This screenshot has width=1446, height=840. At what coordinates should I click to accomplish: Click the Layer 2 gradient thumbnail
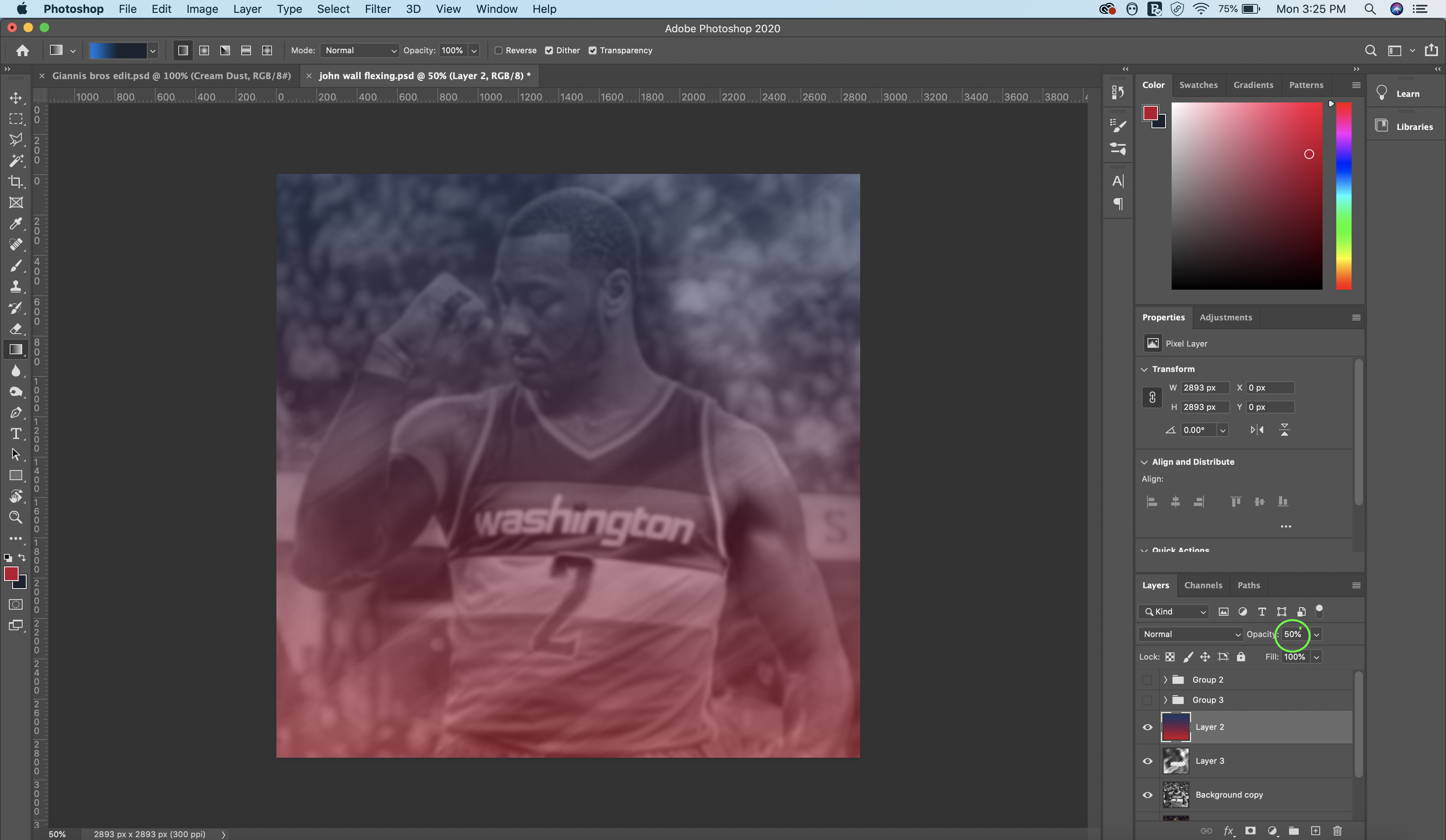(1176, 727)
